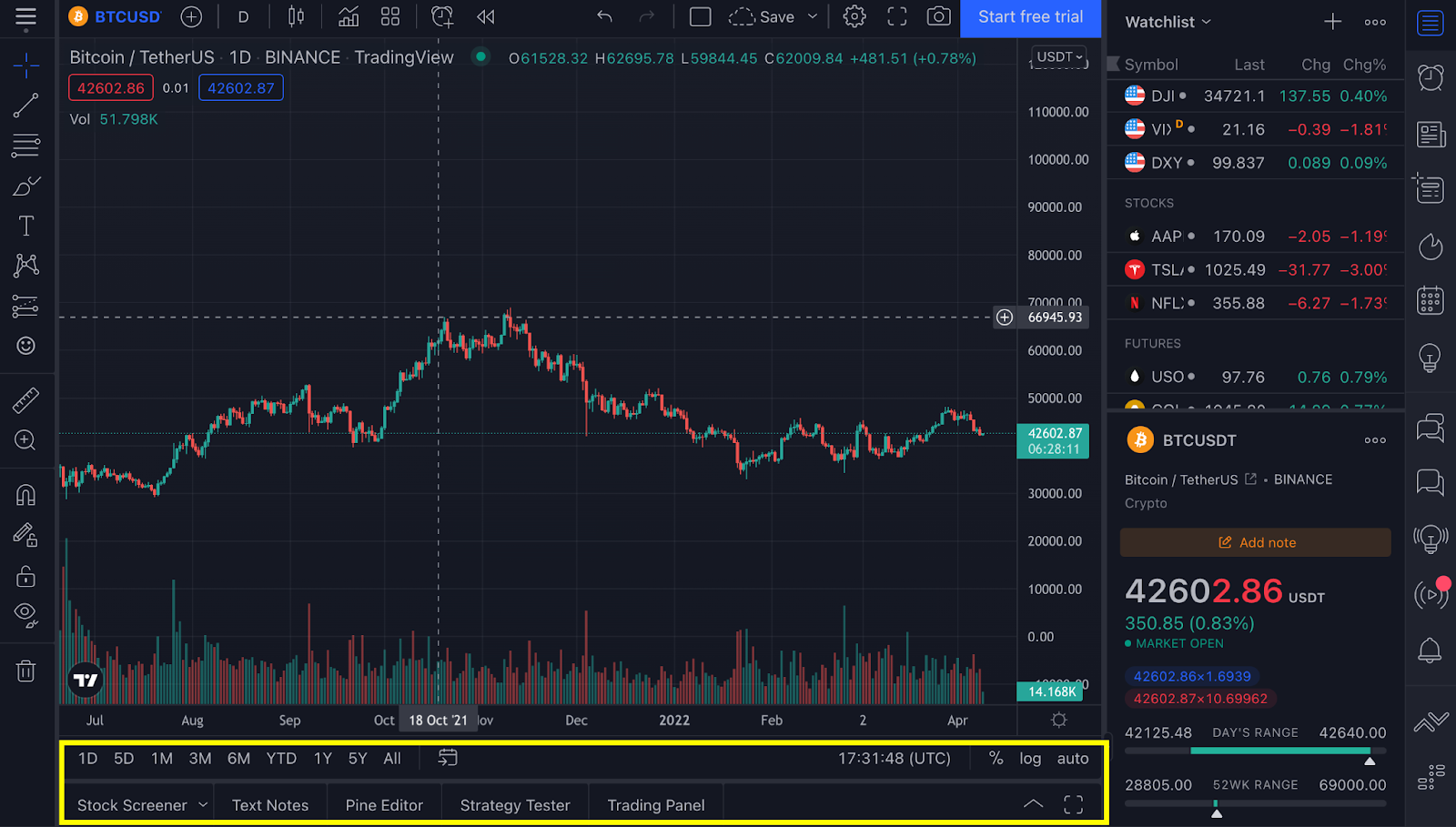Toggle log scale mode
This screenshot has width=1456, height=827.
[1030, 758]
